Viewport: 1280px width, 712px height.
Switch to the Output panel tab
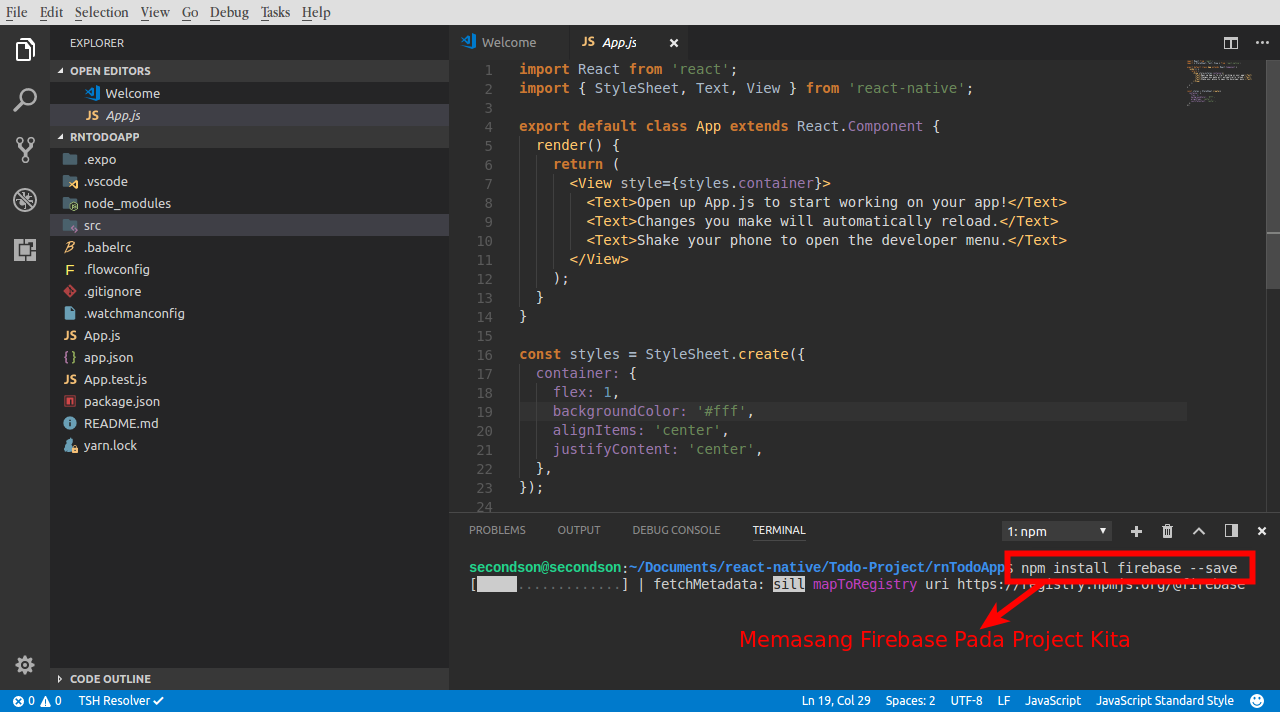click(x=579, y=530)
